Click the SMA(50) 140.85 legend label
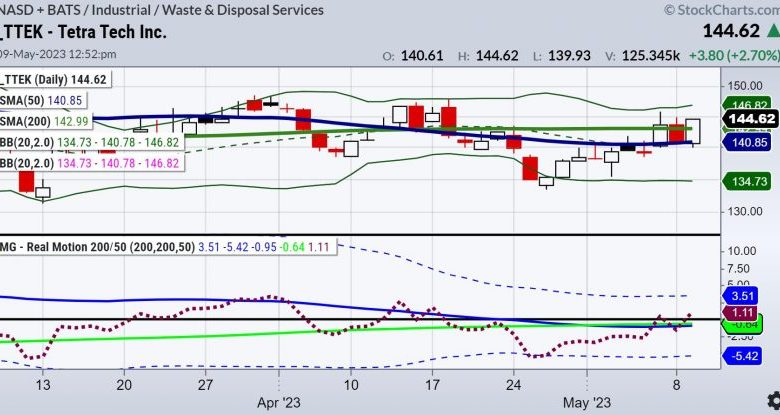The height and width of the screenshot is (415, 780). [41, 101]
